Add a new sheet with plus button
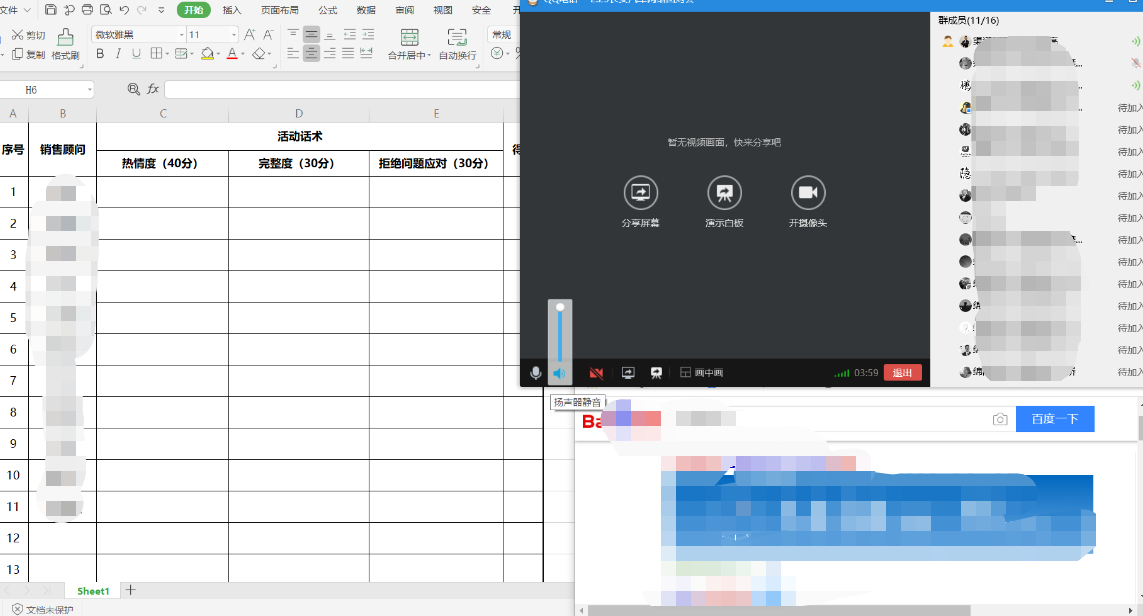1143x616 pixels. (130, 590)
